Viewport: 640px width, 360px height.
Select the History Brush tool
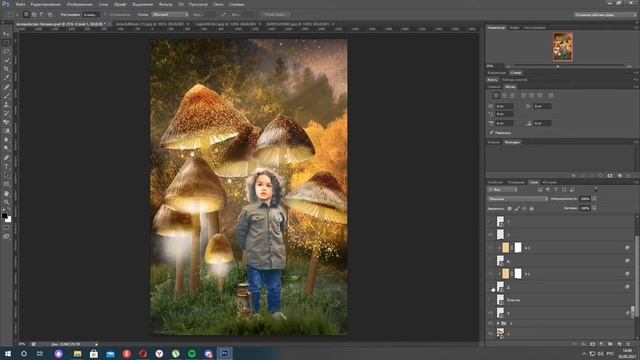coord(6,113)
